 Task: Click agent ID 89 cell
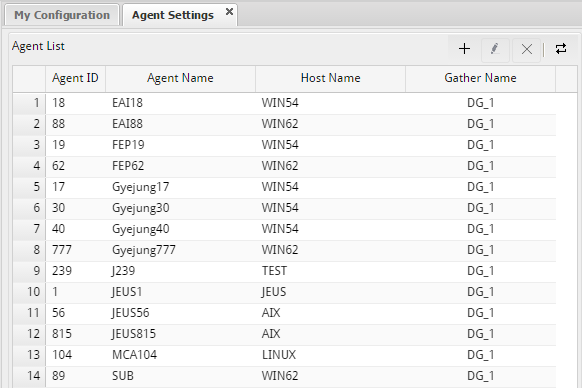(76, 376)
